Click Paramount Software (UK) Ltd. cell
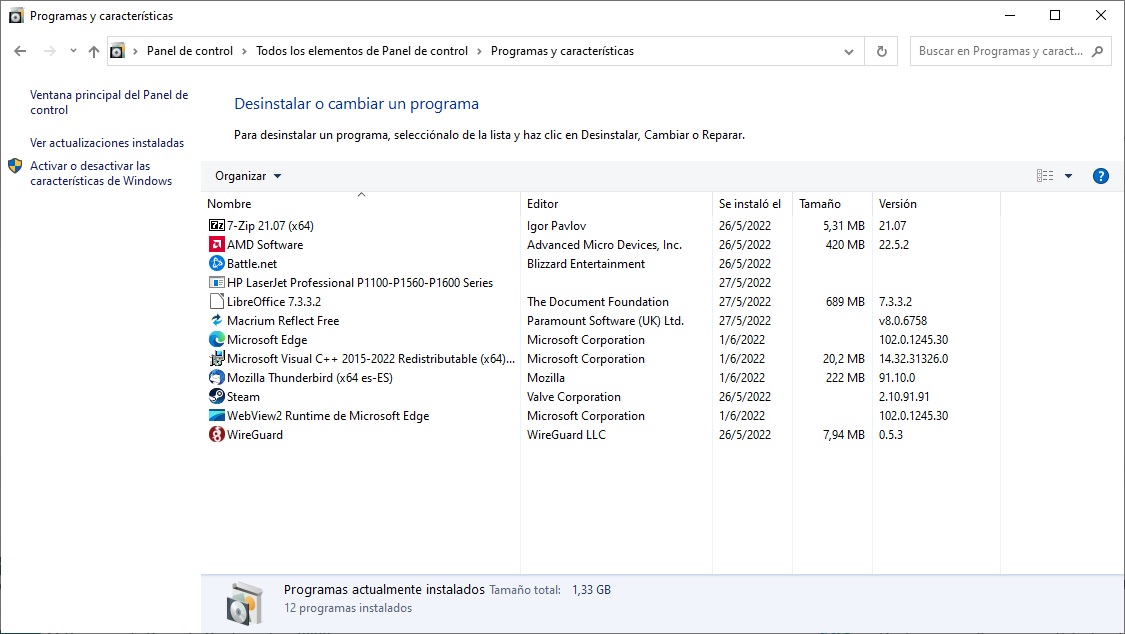The image size is (1125, 634). [605, 321]
